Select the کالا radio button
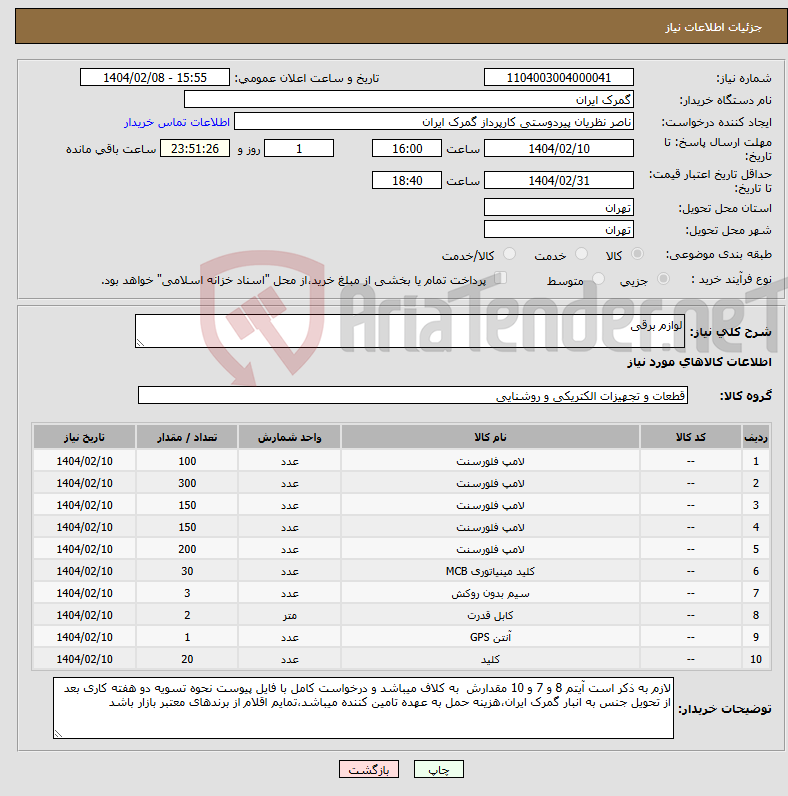788x796 pixels. [x=637, y=254]
